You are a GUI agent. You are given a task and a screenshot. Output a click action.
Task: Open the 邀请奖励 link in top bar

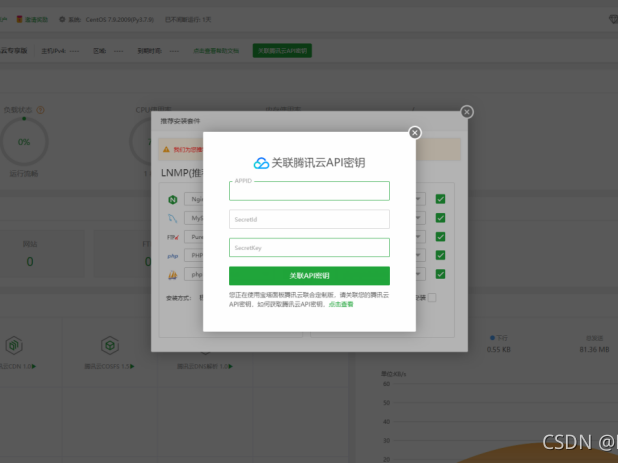point(36,19)
